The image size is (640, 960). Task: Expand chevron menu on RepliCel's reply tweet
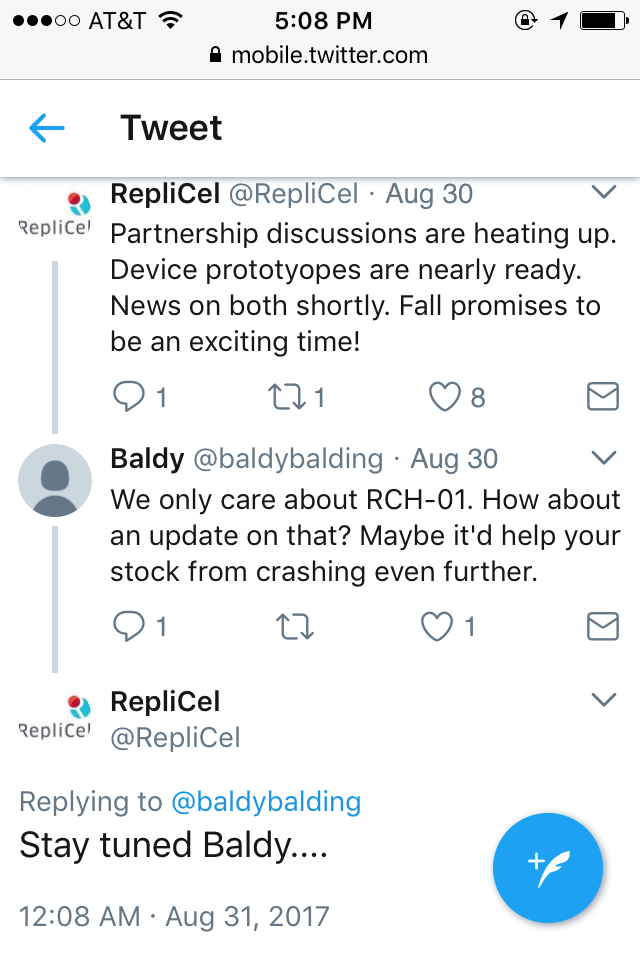pyautogui.click(x=604, y=699)
